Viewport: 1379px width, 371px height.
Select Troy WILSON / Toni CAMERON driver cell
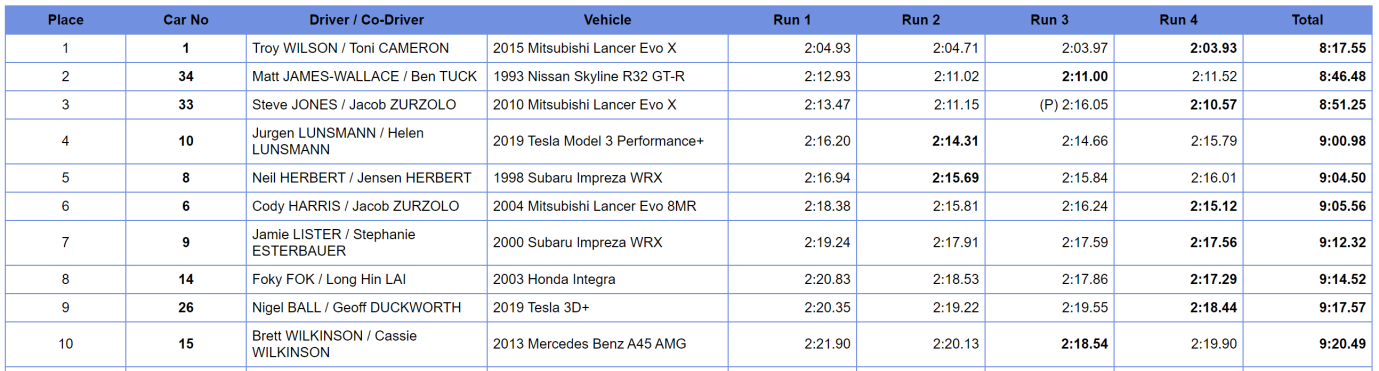point(367,48)
